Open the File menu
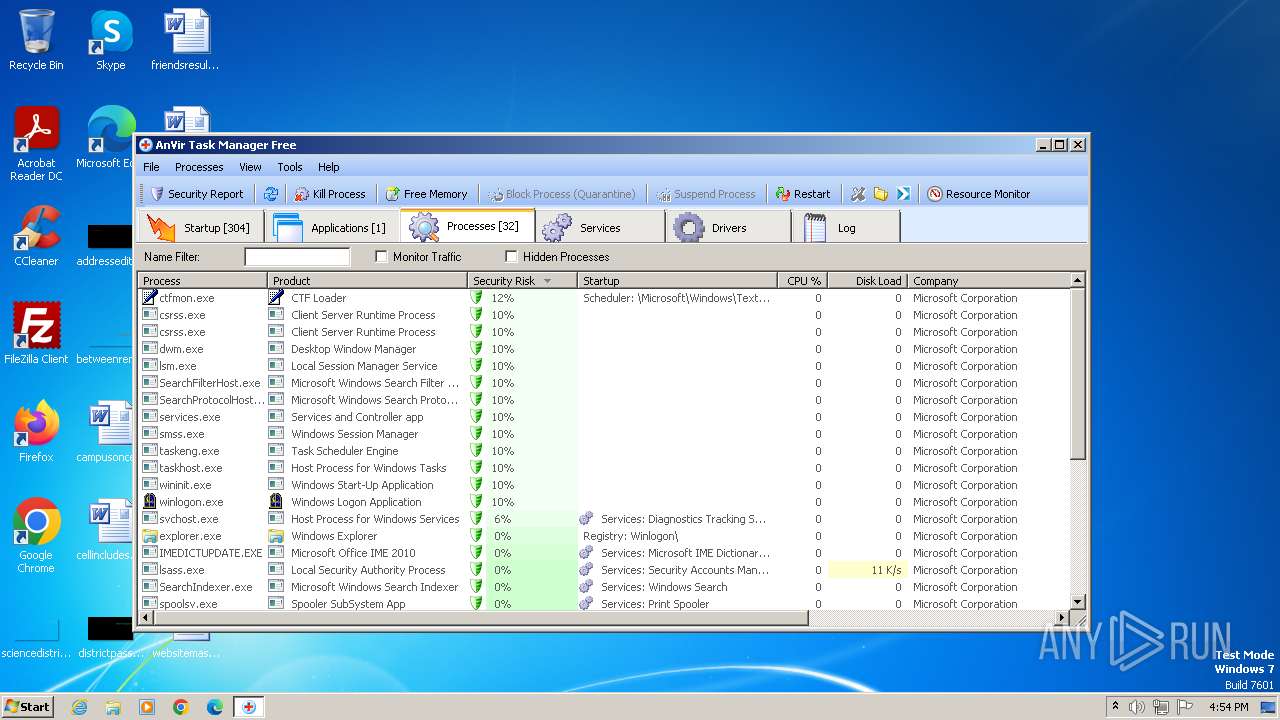The height and width of the screenshot is (720, 1280). coord(151,167)
